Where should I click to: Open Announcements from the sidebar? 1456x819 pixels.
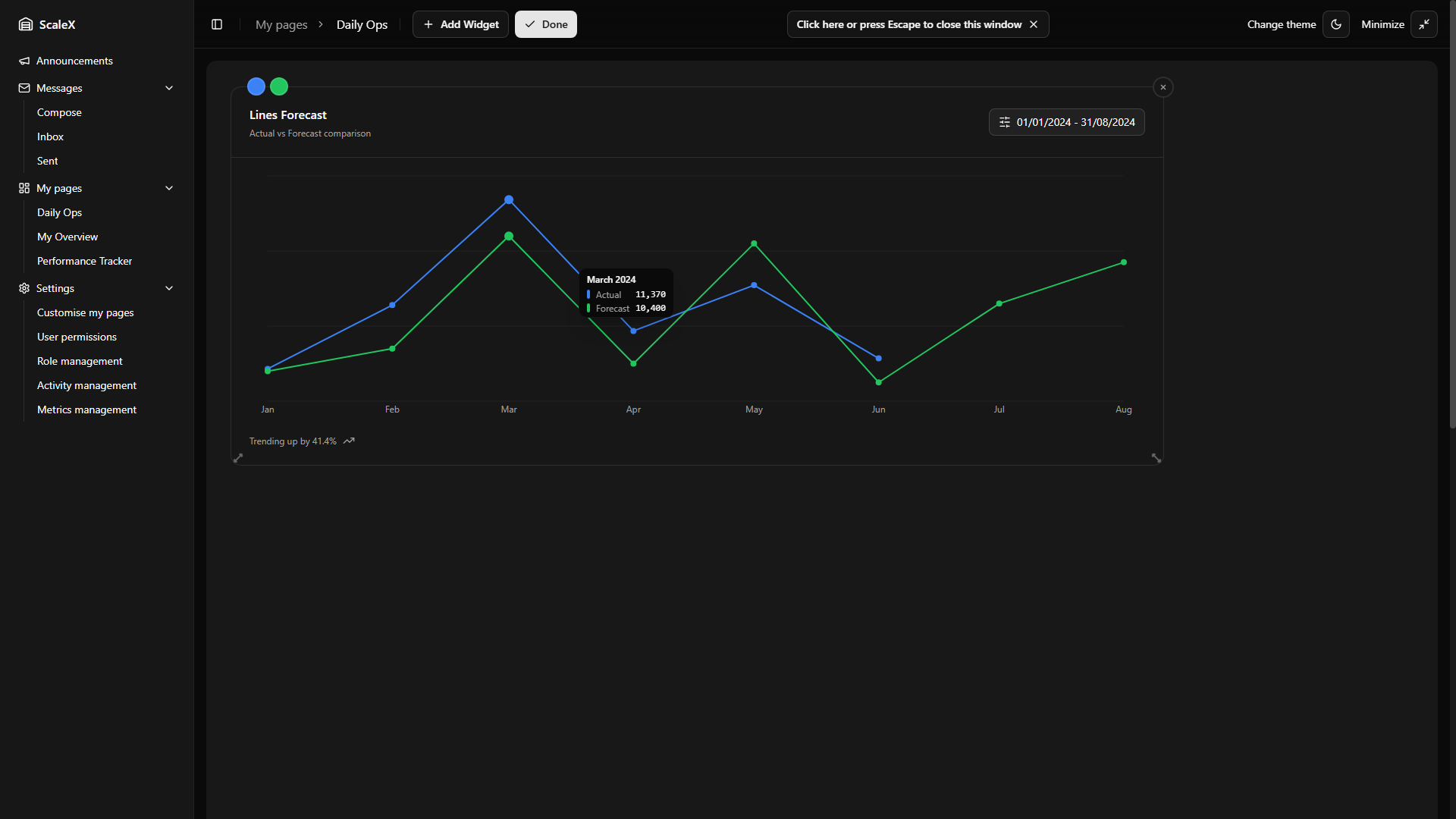(74, 61)
